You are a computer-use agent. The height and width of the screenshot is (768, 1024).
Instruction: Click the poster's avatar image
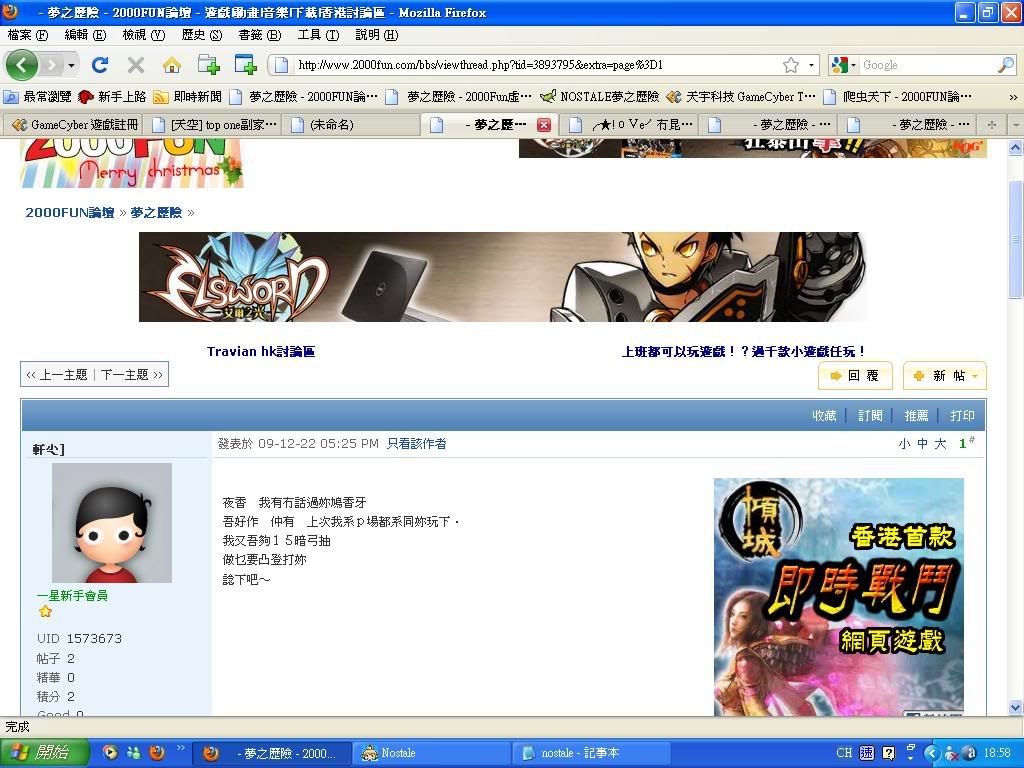tap(112, 522)
